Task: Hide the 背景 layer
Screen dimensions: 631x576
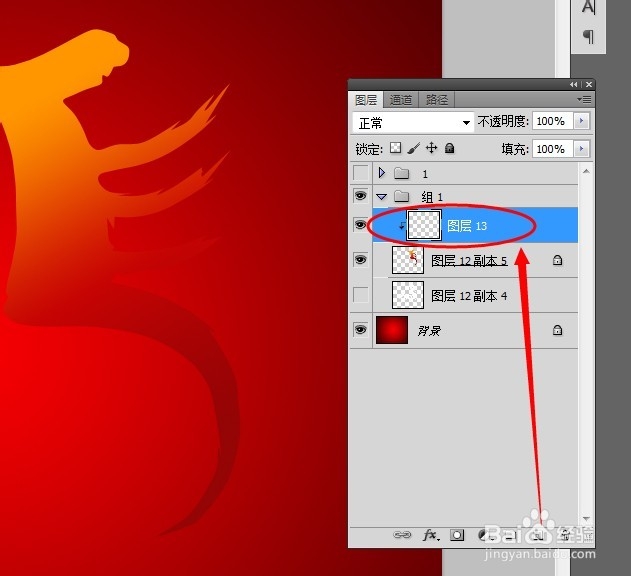Action: [361, 330]
